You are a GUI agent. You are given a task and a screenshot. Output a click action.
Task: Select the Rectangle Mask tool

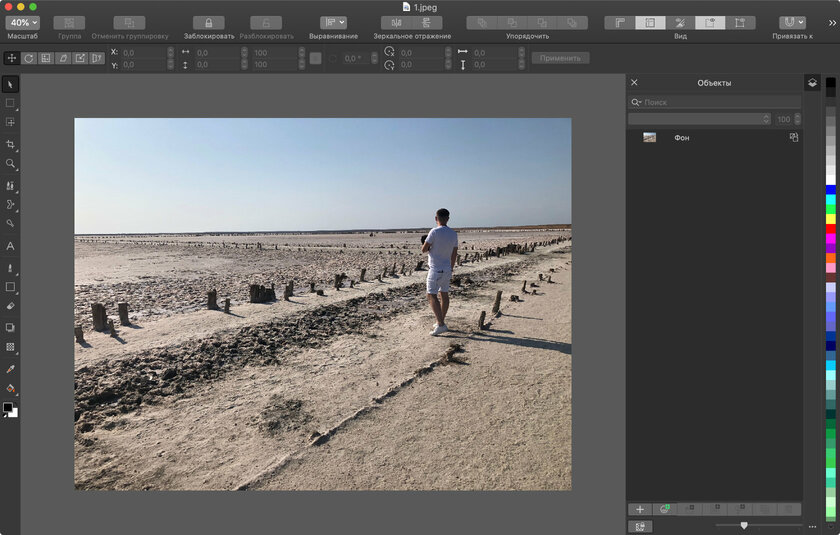[x=10, y=103]
